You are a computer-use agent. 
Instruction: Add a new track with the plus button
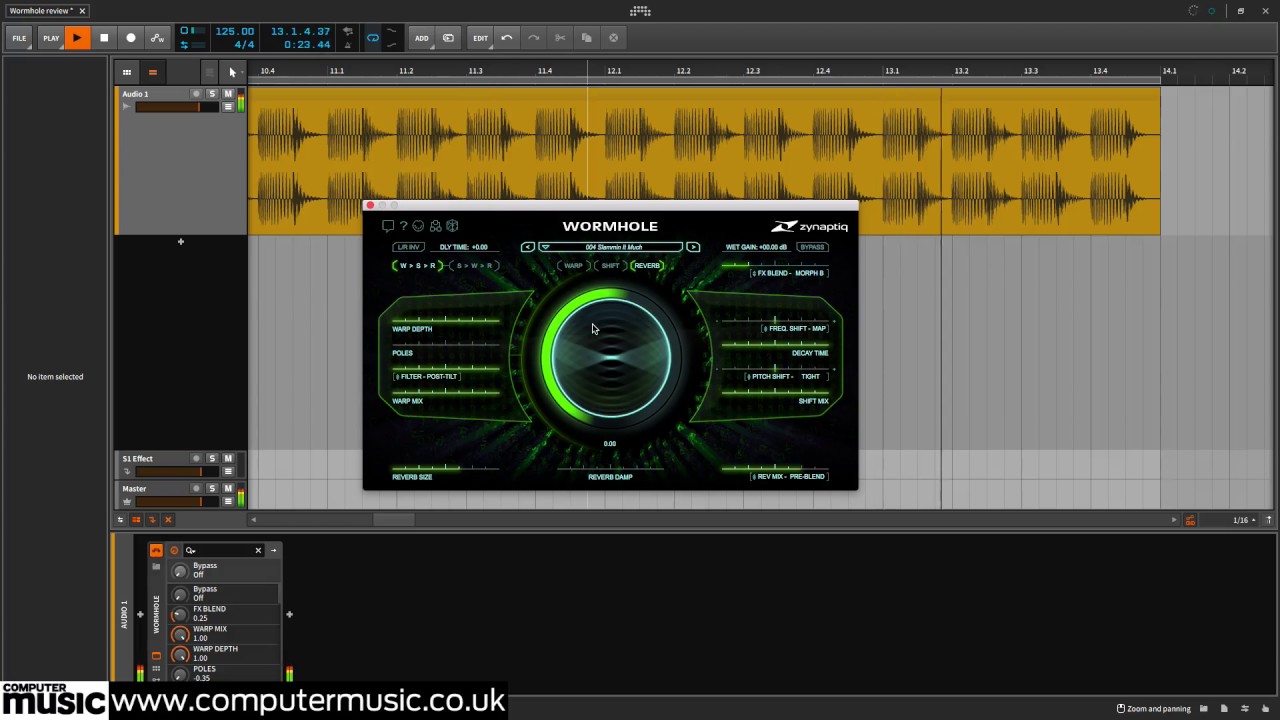pos(181,242)
